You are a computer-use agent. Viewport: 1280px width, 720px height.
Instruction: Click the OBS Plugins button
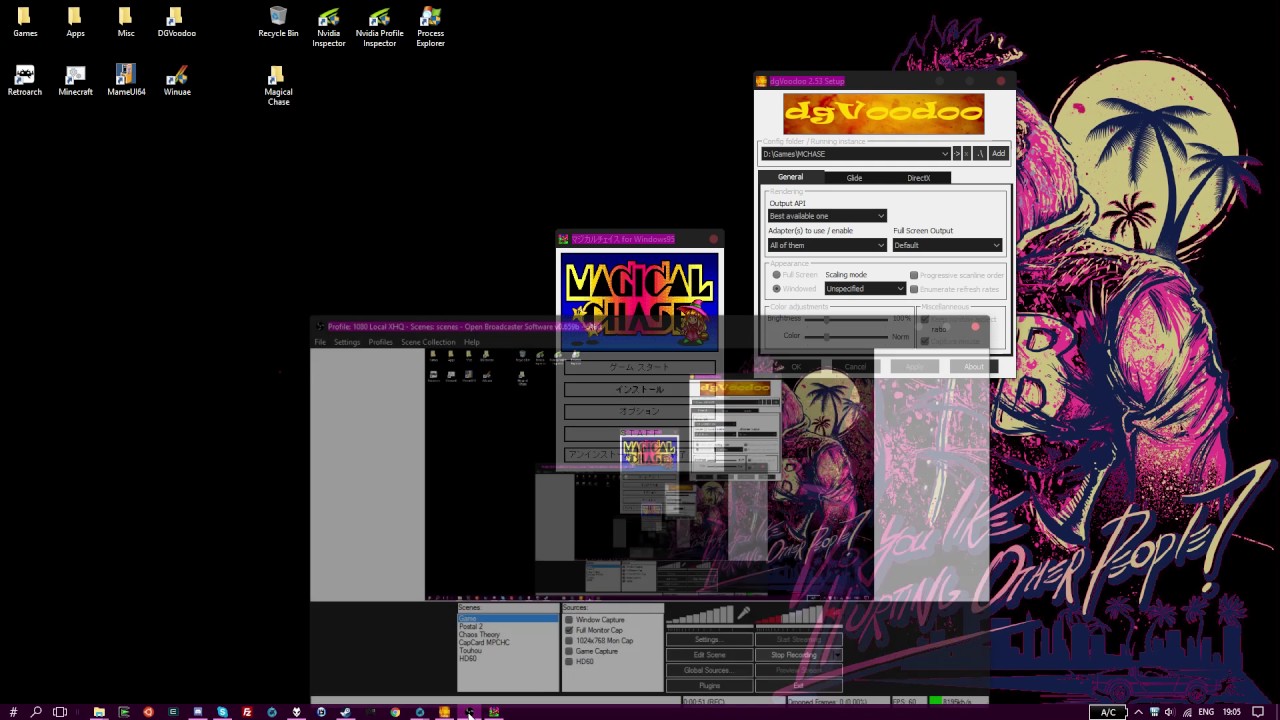point(708,686)
